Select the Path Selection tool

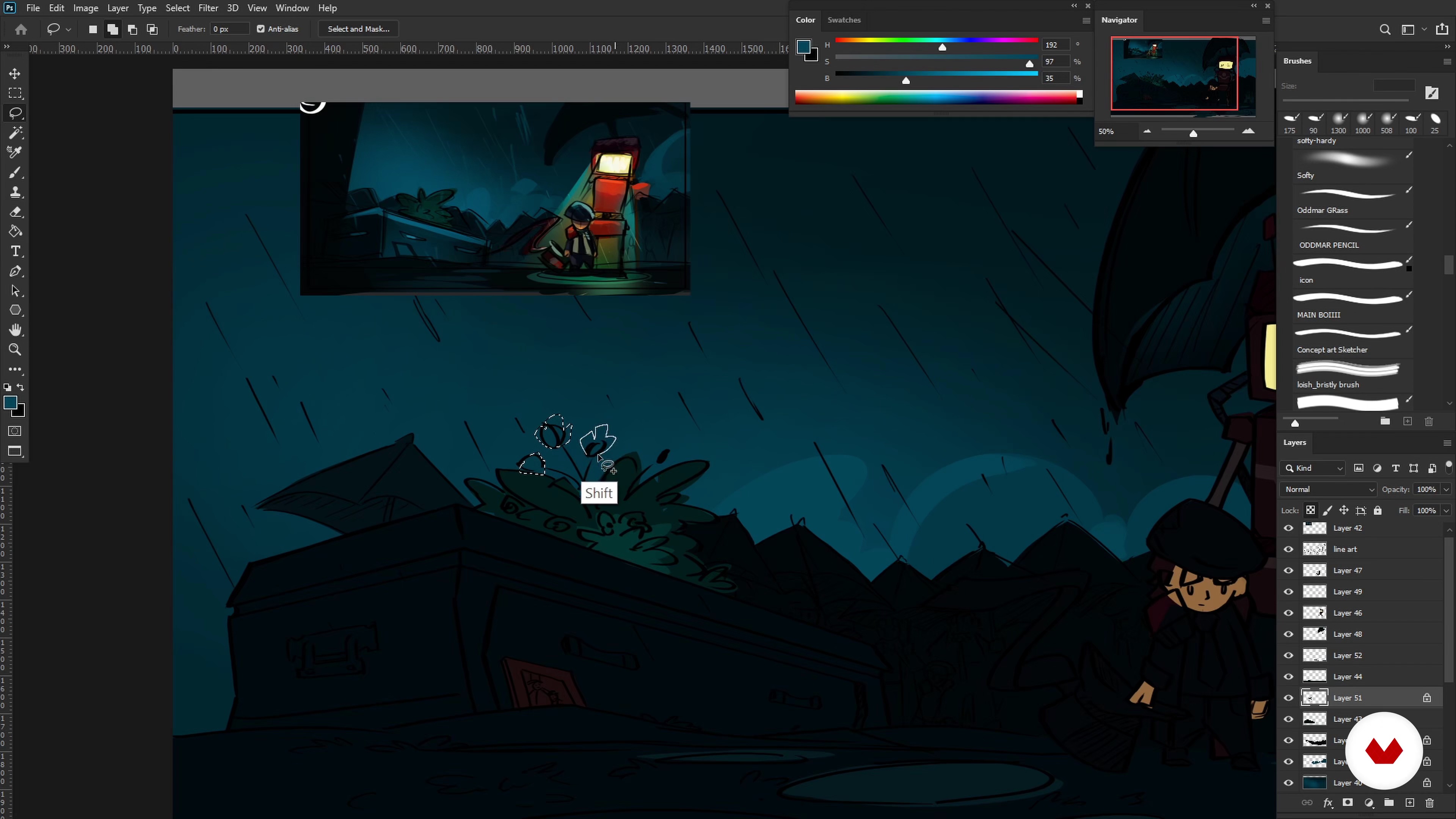pos(15,291)
